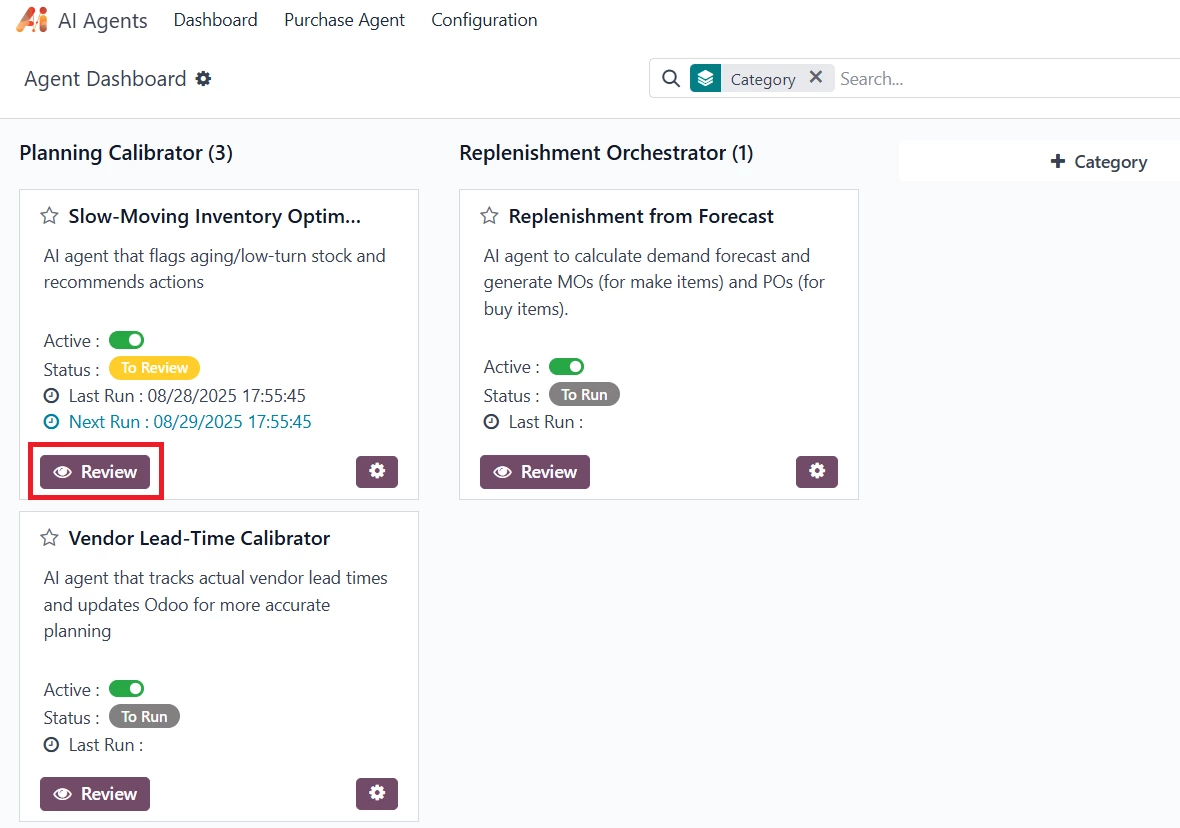The width and height of the screenshot is (1180, 828).
Task: Review the Slow-Moving Inventory Optimizer agent
Action: pos(95,472)
